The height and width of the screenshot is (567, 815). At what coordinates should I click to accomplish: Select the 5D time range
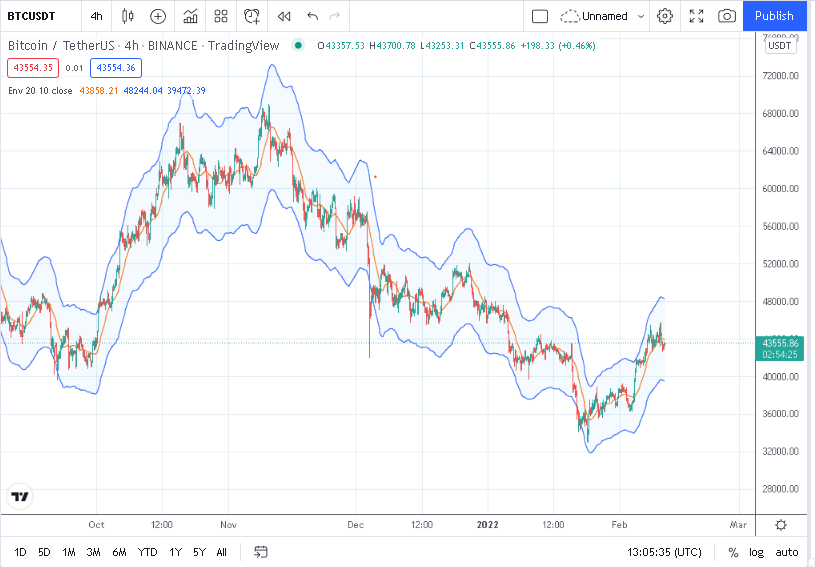(x=44, y=552)
